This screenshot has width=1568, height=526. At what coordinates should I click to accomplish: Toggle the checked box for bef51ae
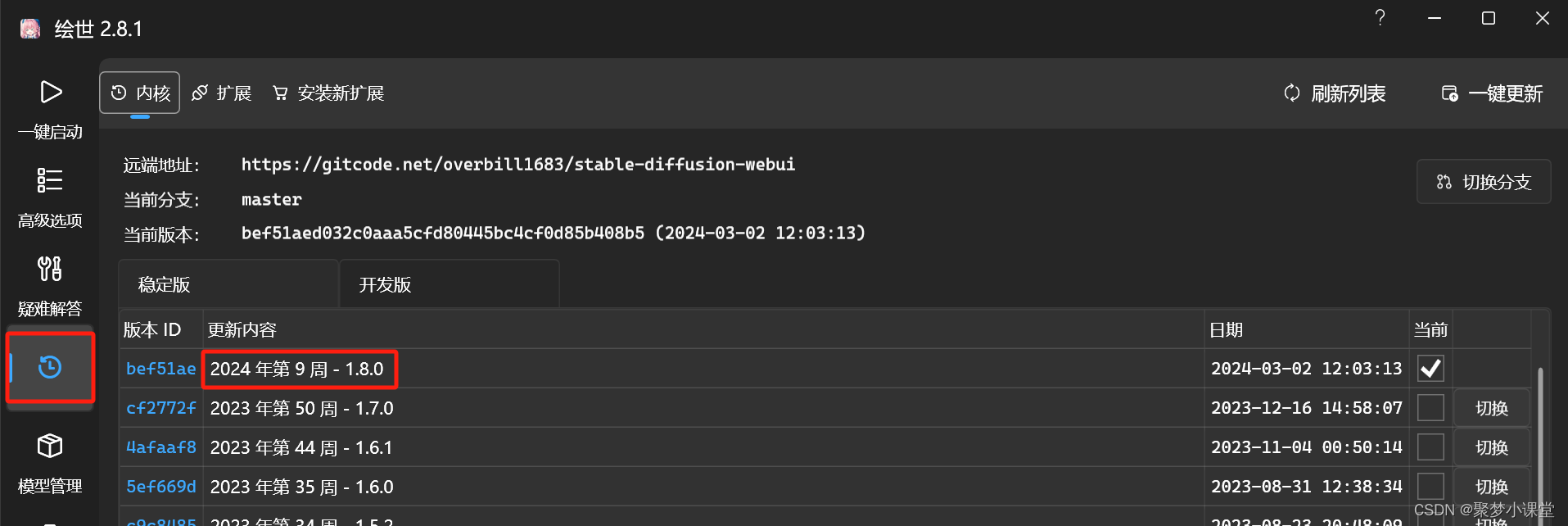point(1430,369)
